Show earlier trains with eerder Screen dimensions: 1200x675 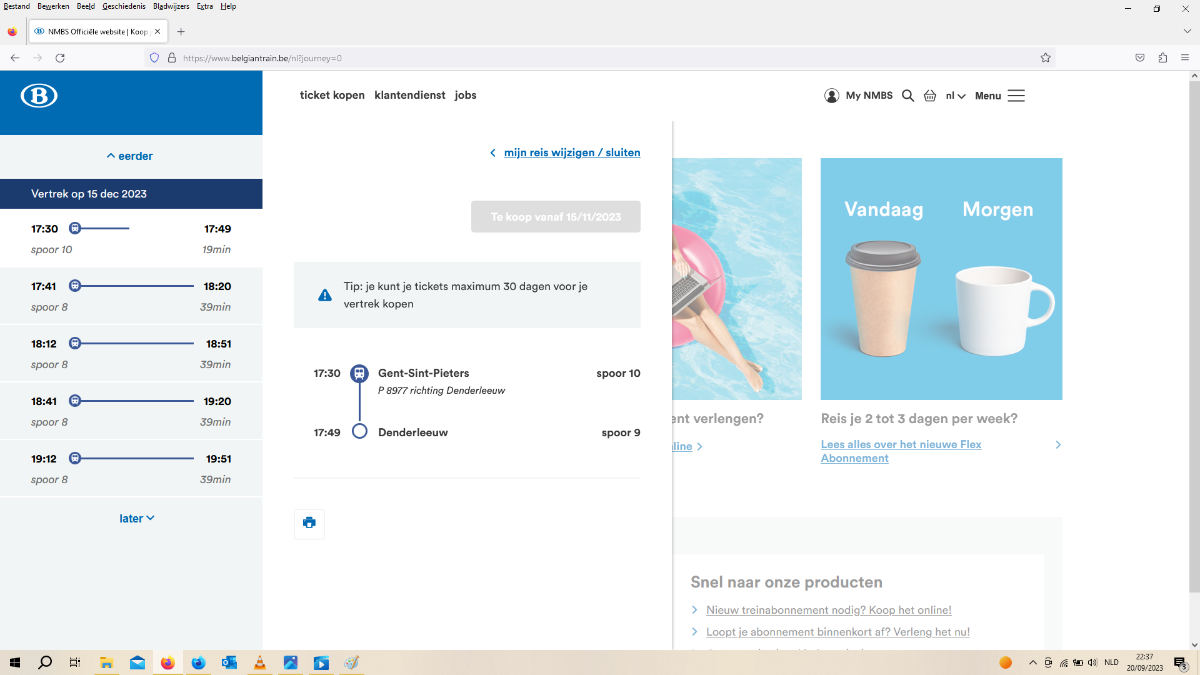[130, 156]
